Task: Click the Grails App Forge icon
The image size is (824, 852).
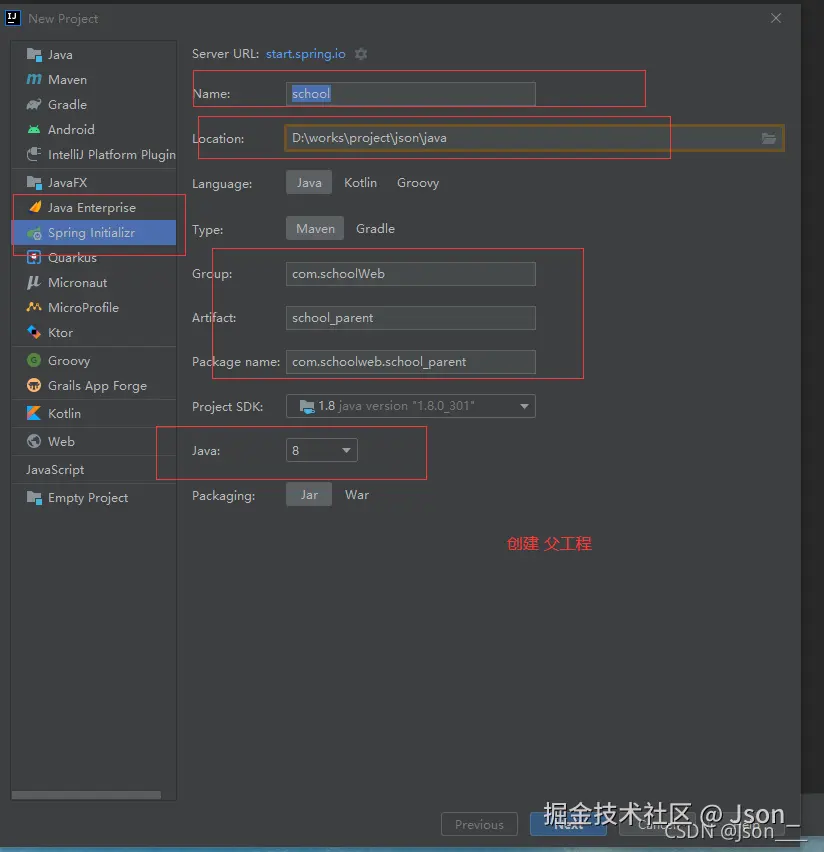Action: coord(34,385)
